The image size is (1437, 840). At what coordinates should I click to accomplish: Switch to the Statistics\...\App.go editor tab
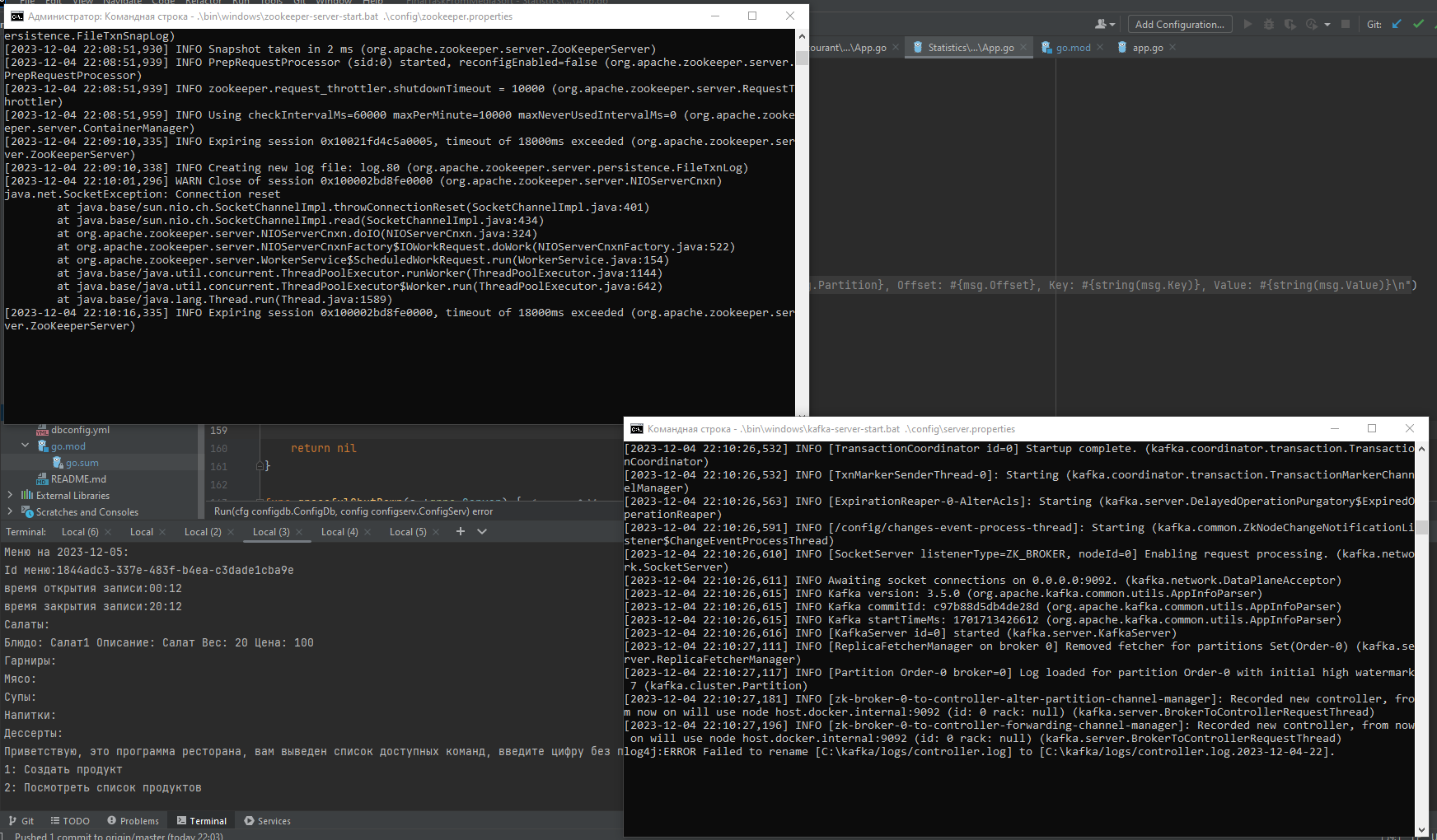[x=971, y=48]
